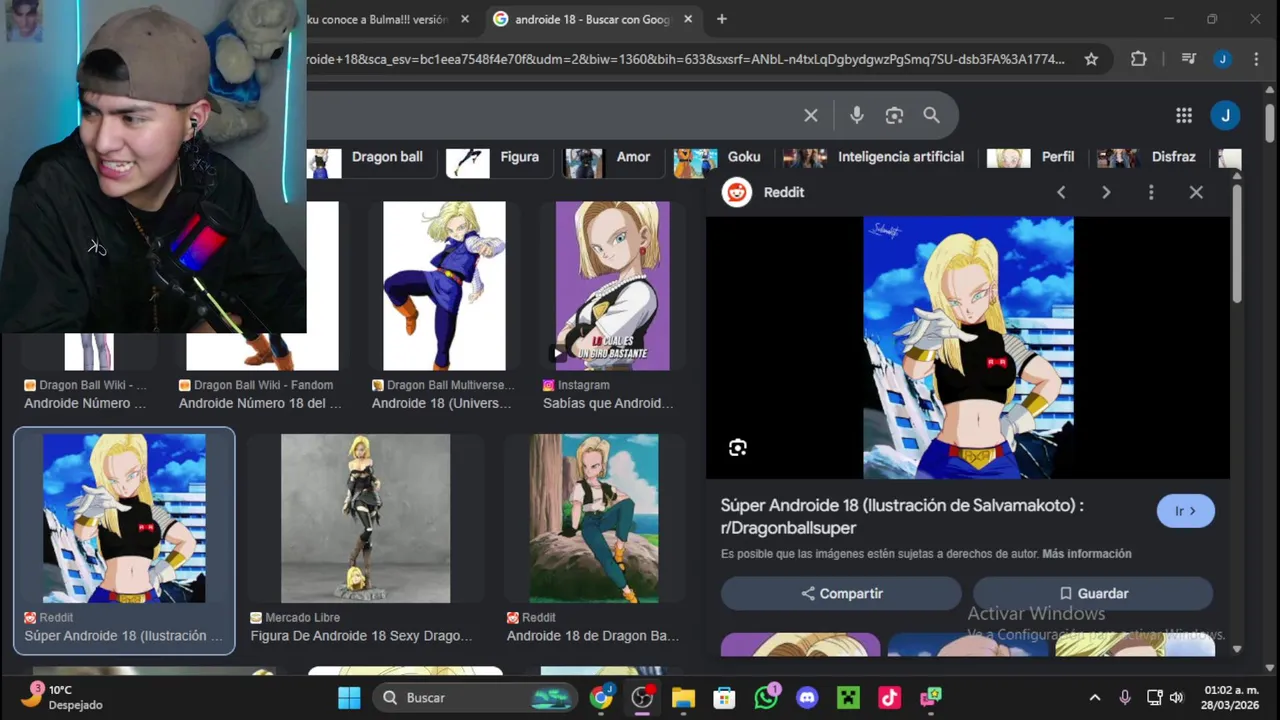This screenshot has height=720, width=1280.
Task: Open TikTok from the taskbar
Action: pyautogui.click(x=889, y=697)
